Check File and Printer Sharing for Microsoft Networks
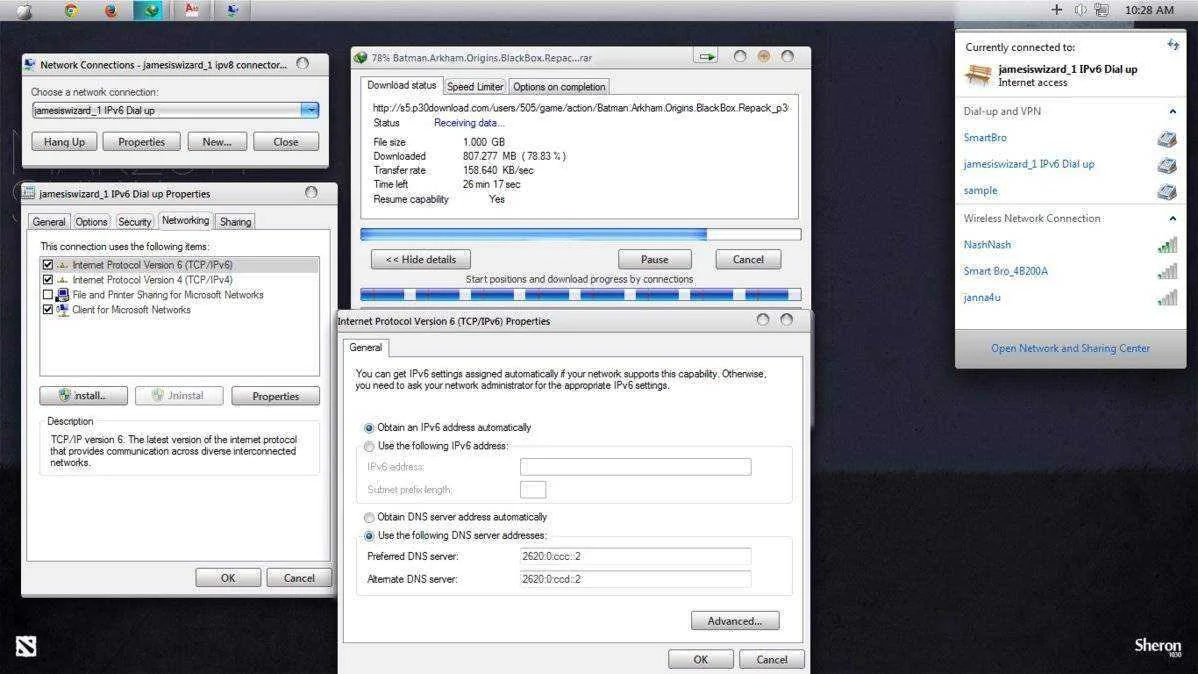 pyautogui.click(x=47, y=295)
